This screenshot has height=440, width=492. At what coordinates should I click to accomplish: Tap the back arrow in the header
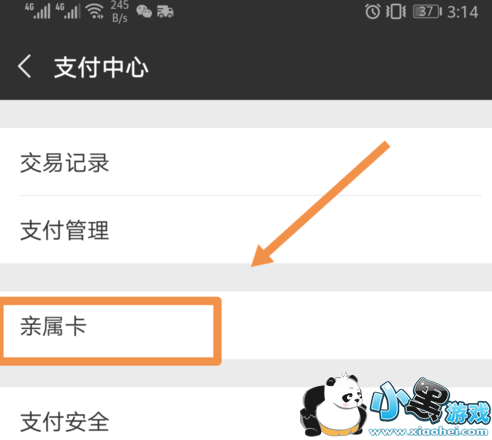pyautogui.click(x=24, y=66)
